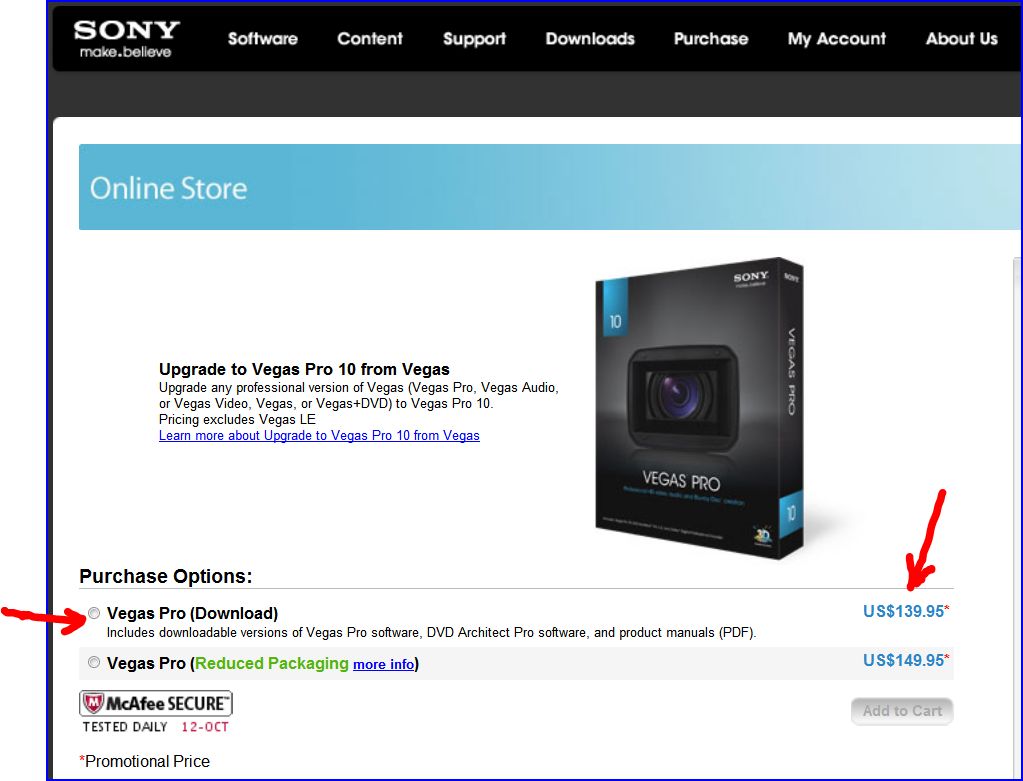
Task: Click the more info link
Action: click(384, 664)
